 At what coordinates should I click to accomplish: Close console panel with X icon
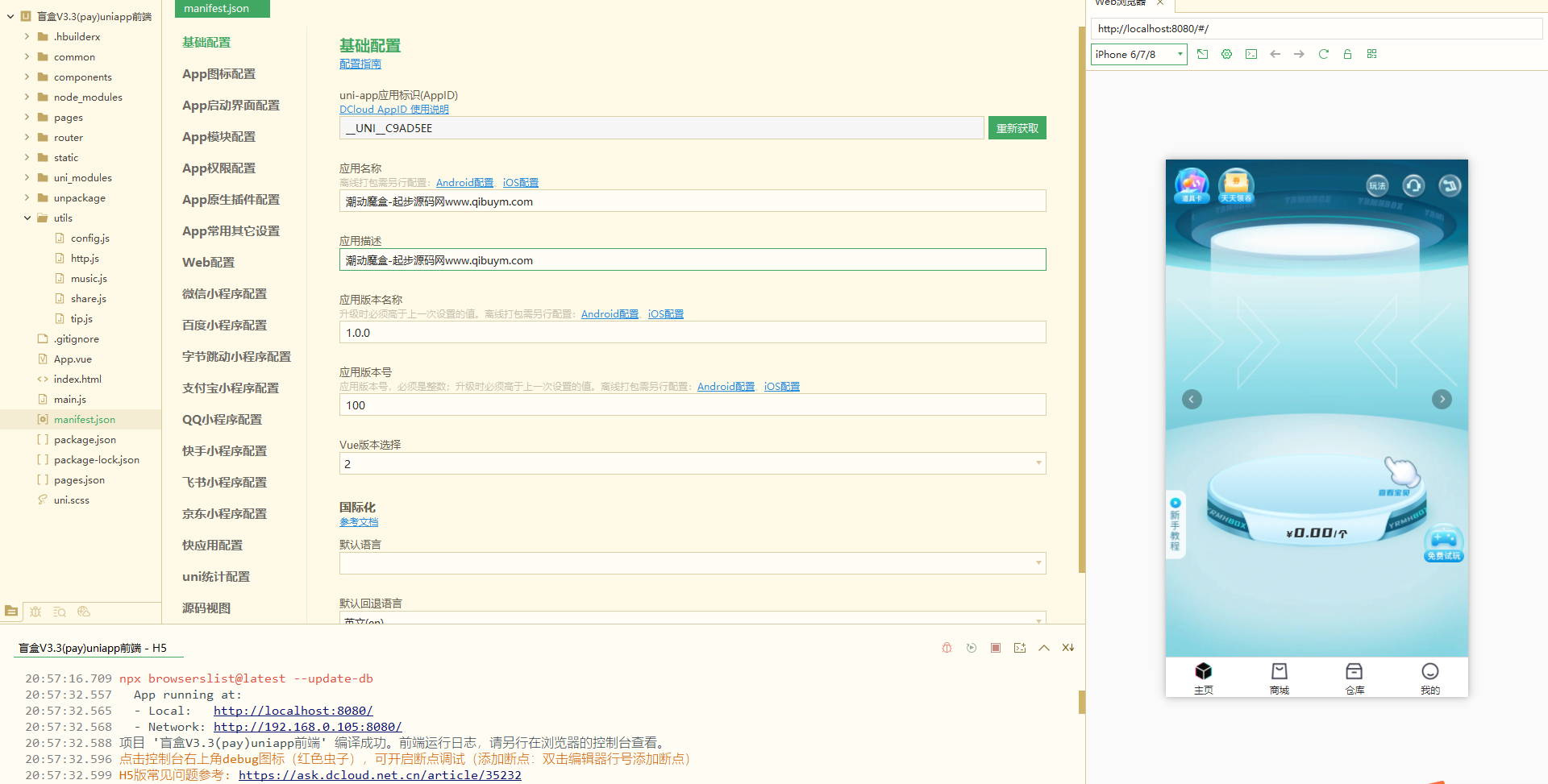coord(1068,648)
